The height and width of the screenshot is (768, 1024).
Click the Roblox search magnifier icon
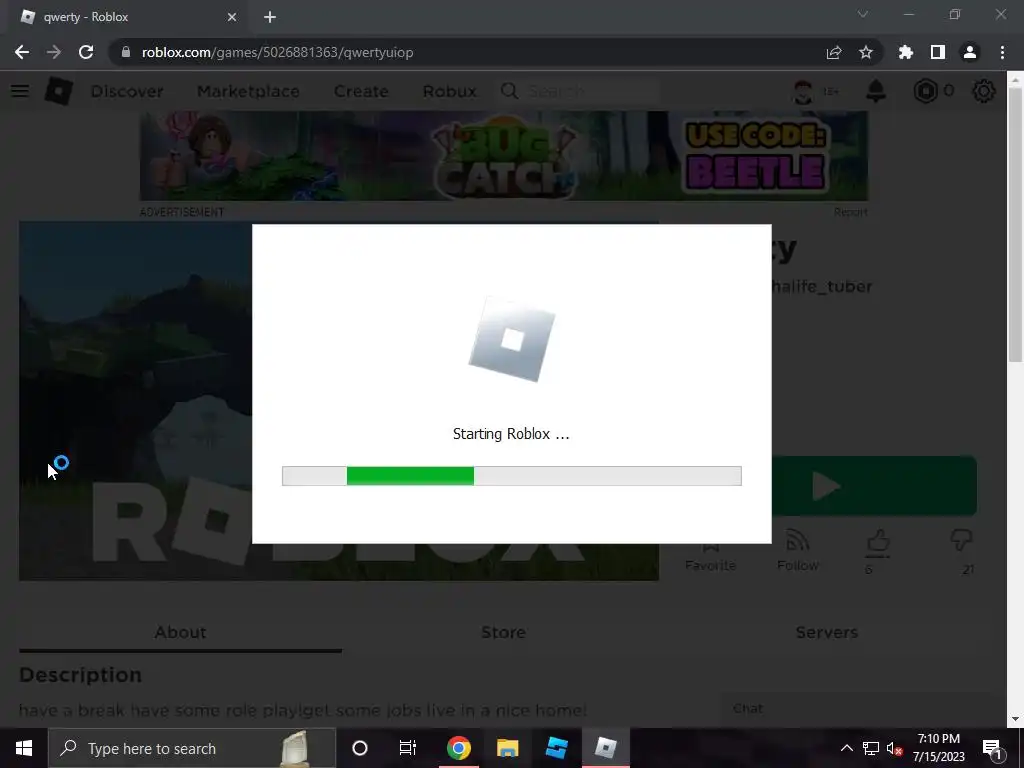tap(509, 91)
